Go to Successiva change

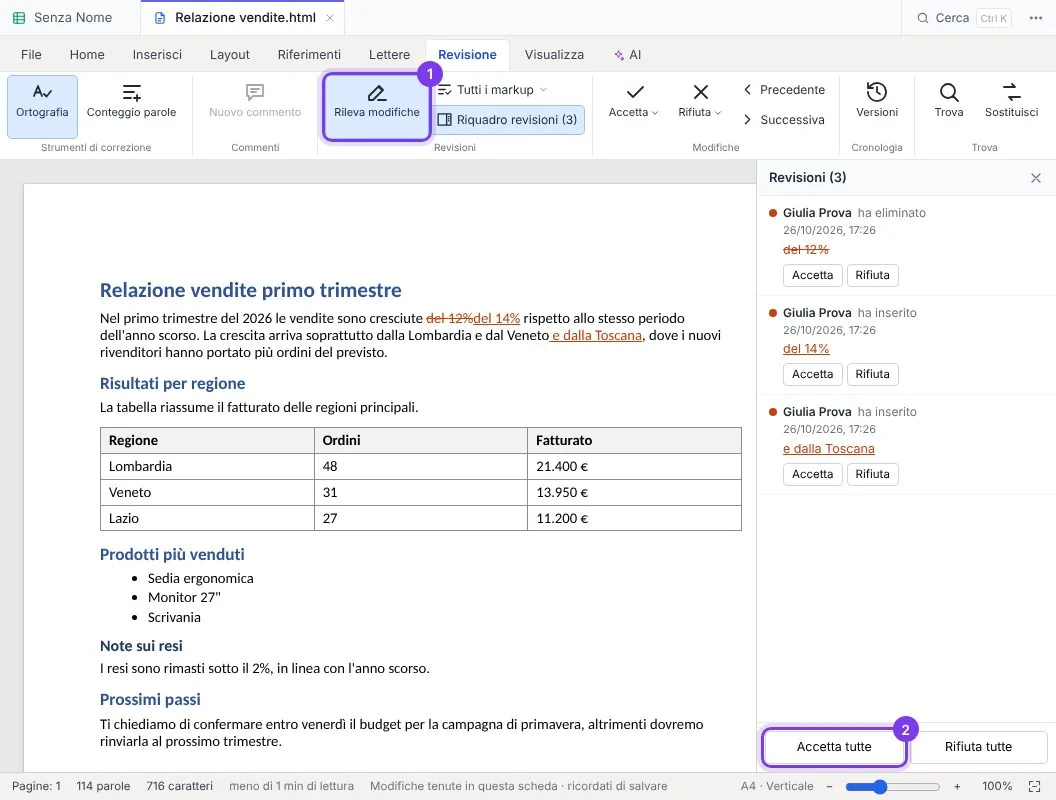click(x=784, y=120)
